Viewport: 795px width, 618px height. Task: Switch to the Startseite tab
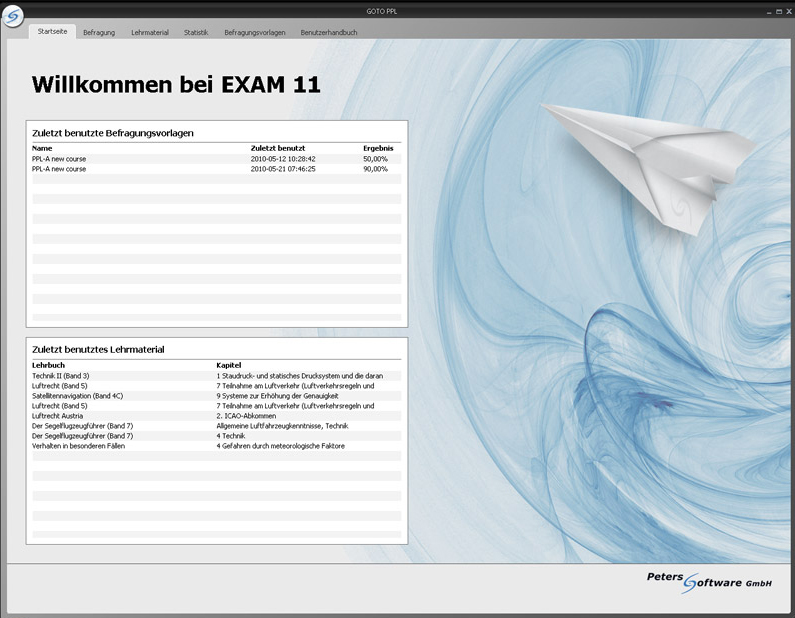point(52,31)
